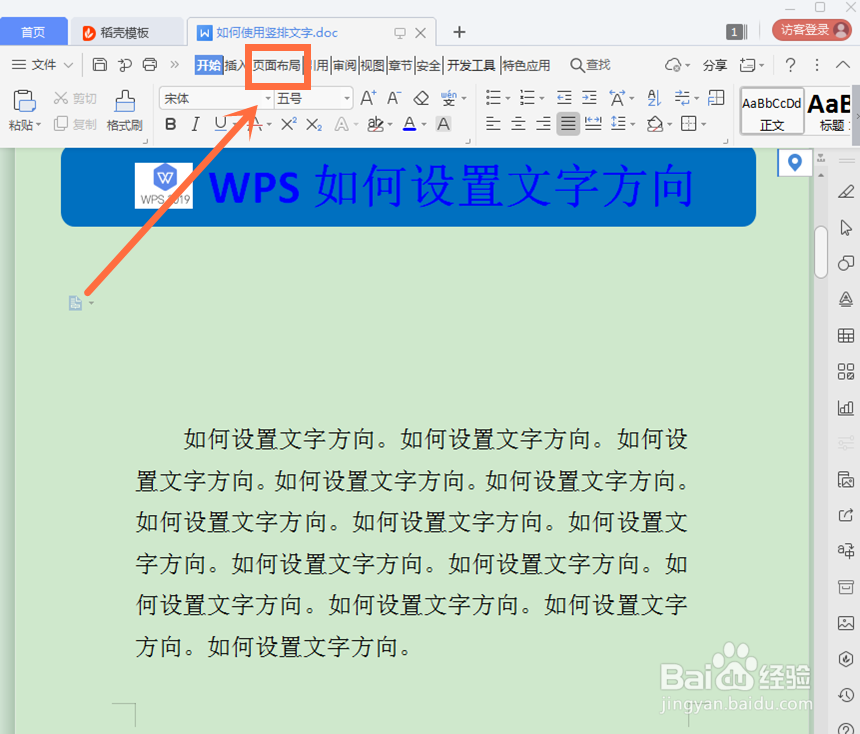Open the 开始 ribbon tab
The image size is (860, 734).
click(209, 65)
